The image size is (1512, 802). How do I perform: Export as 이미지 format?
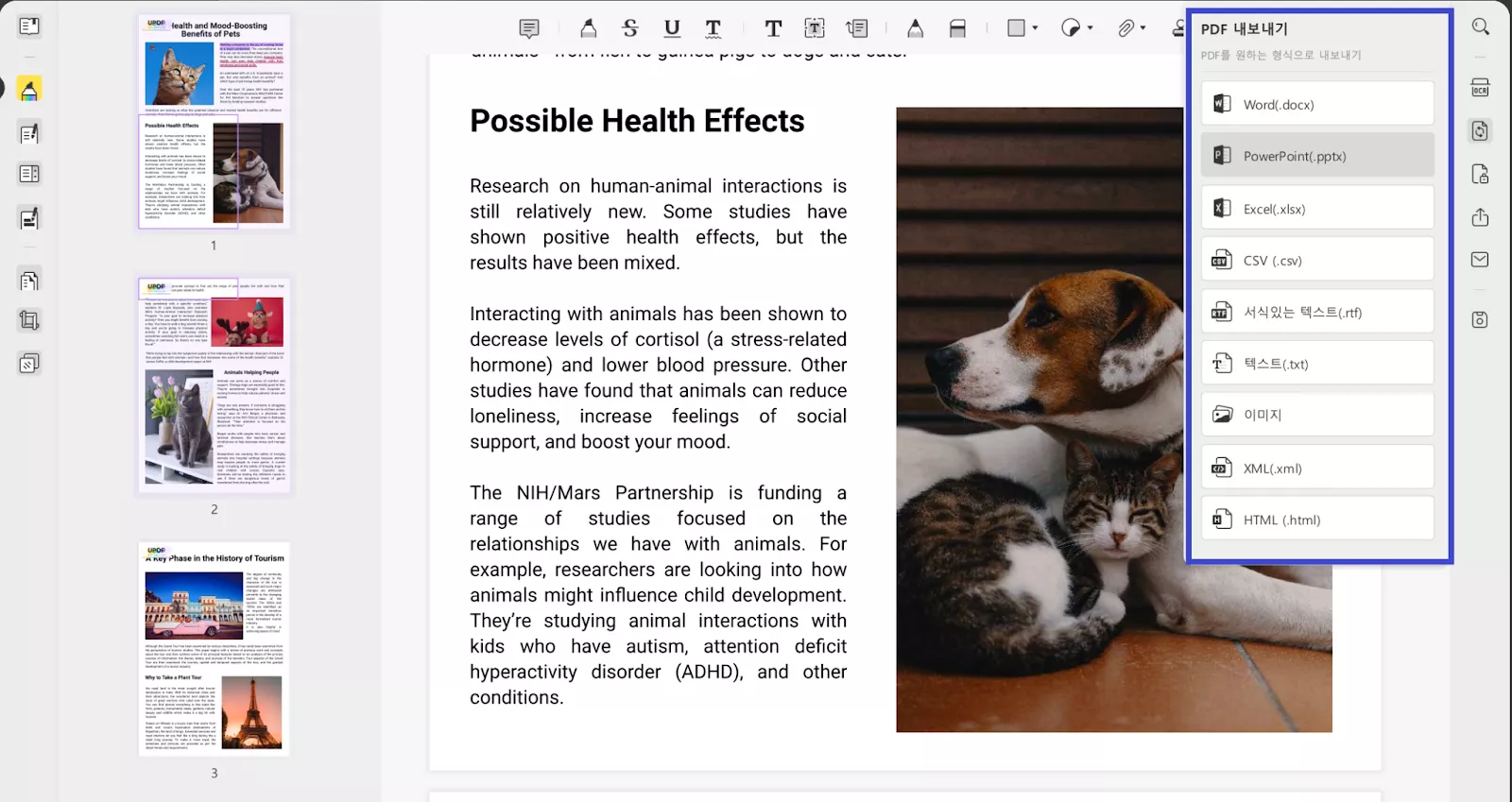click(x=1317, y=415)
